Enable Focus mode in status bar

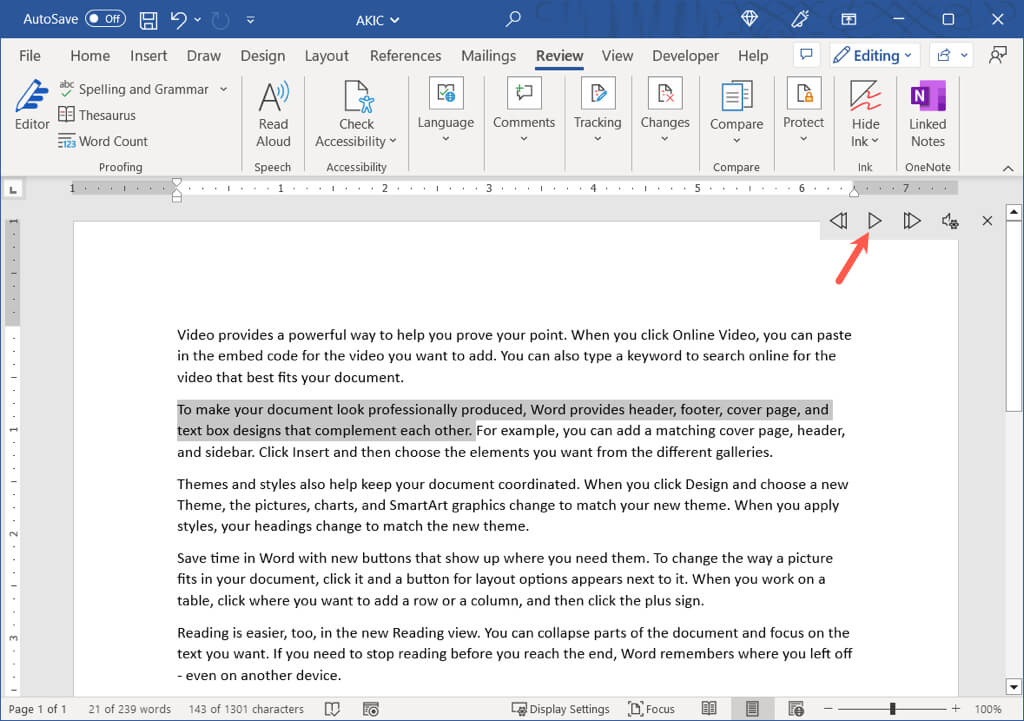pos(651,709)
